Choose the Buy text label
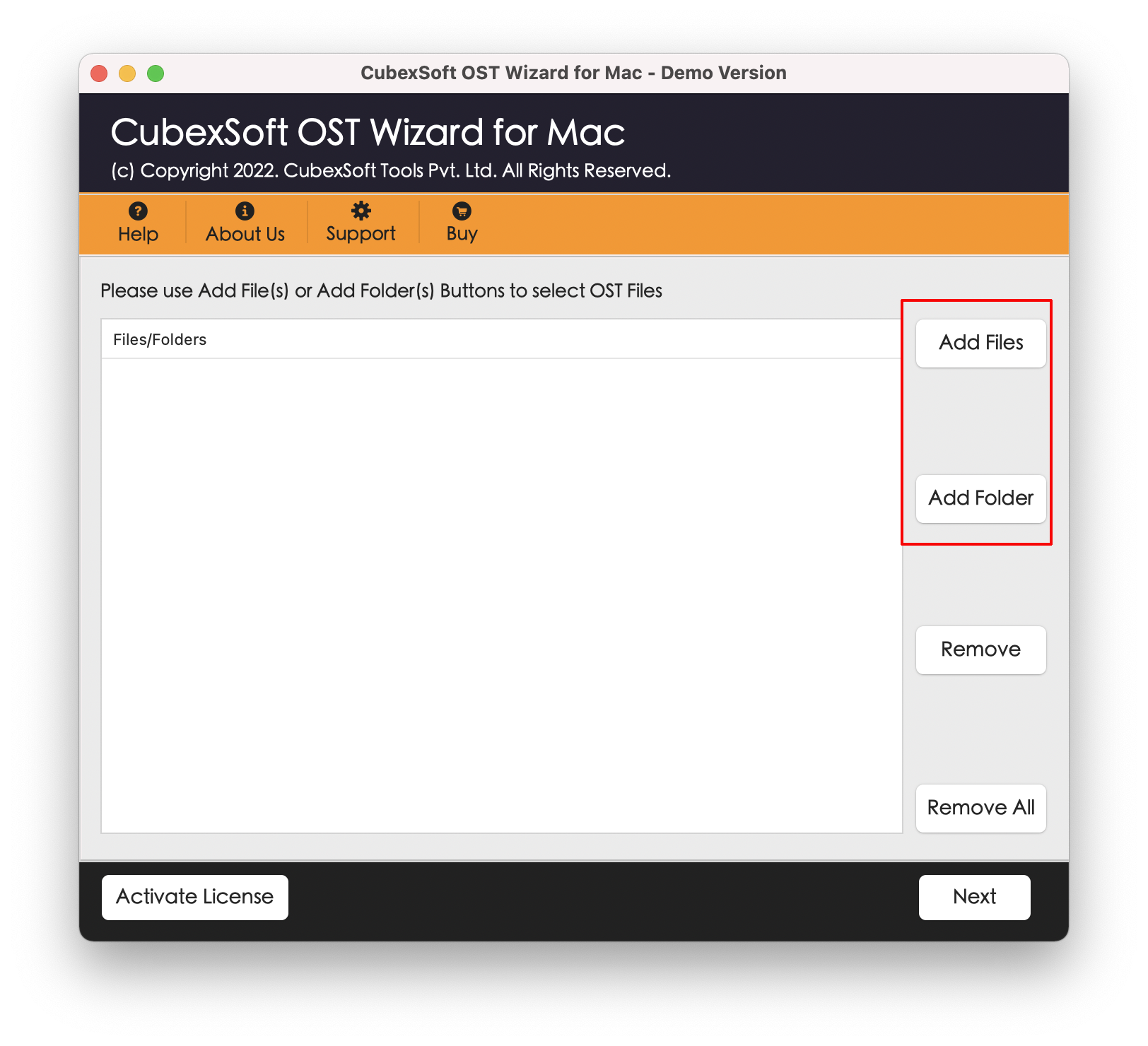 tap(462, 234)
